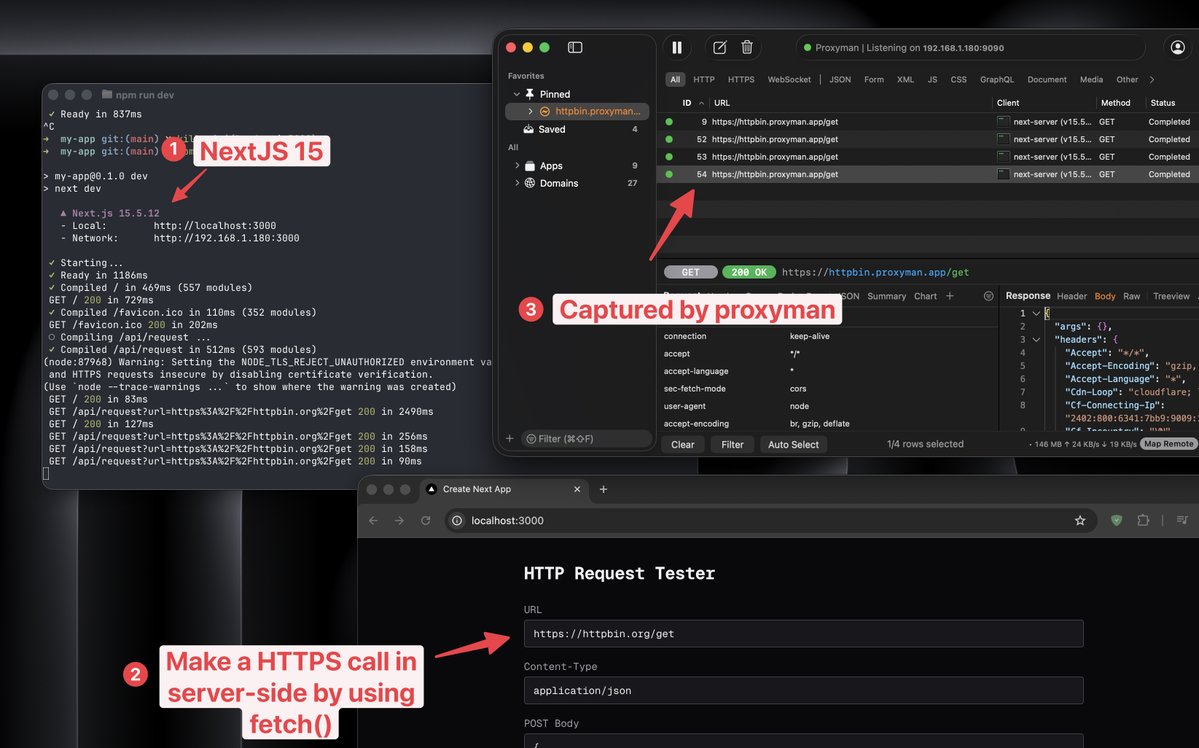Click the round filter icon in request panel

(988, 296)
